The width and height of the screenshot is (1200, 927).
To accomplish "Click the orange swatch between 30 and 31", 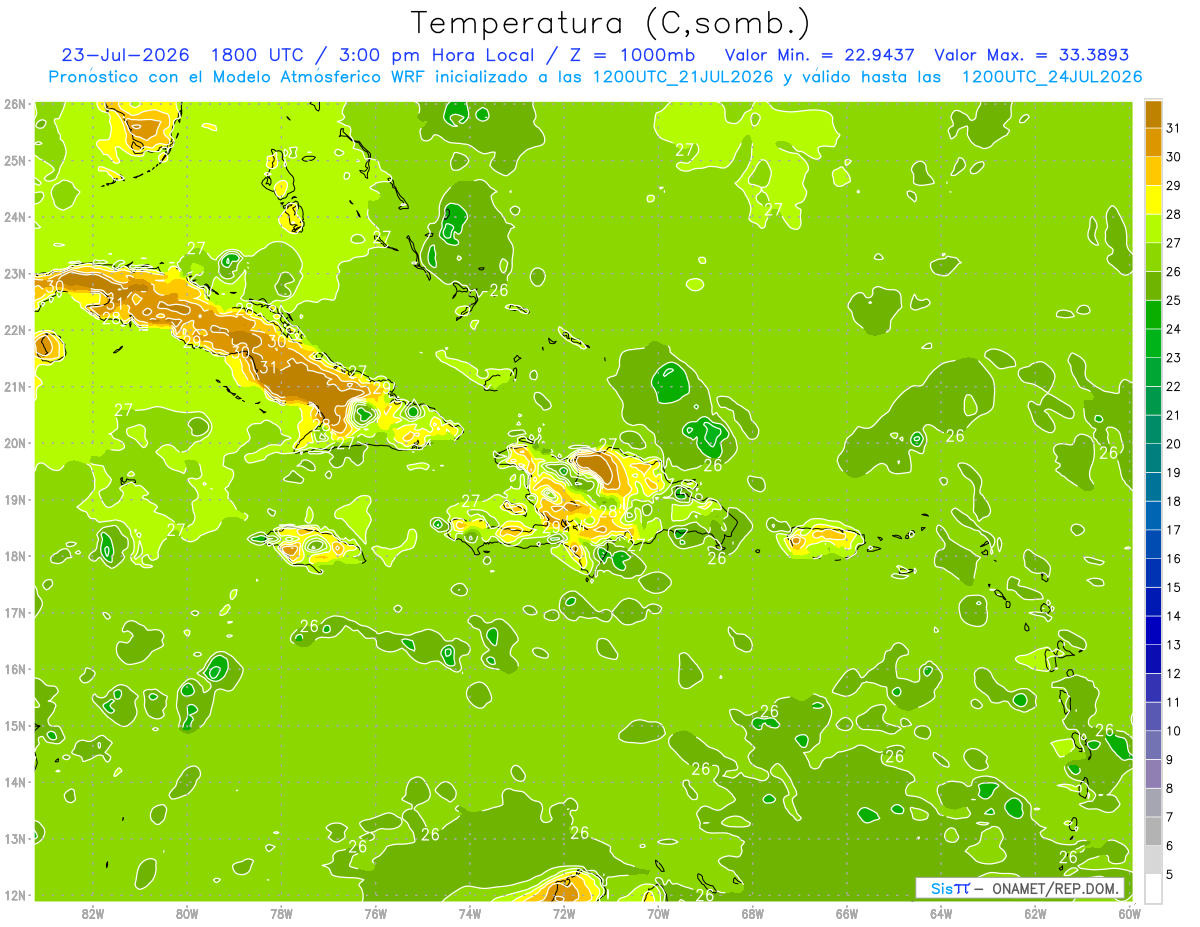I will pos(1153,142).
